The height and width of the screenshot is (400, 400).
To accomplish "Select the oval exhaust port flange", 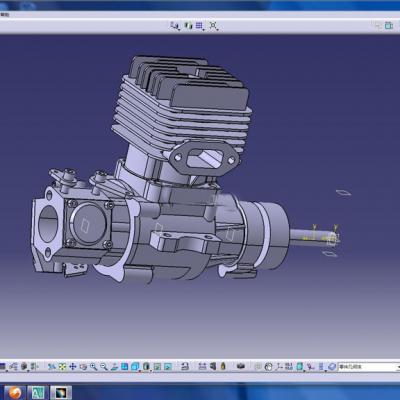I will tap(204, 159).
